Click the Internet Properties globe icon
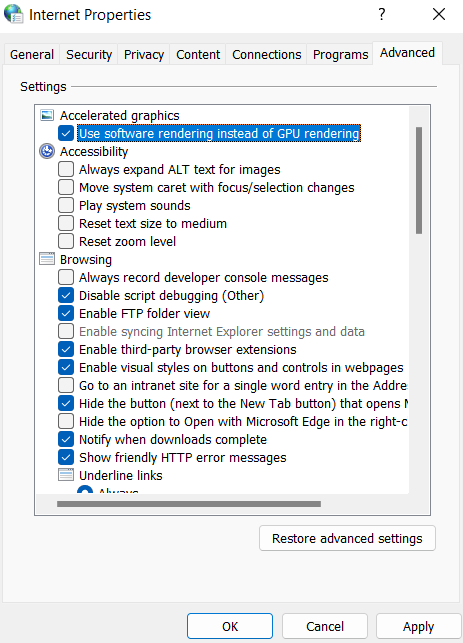The height and width of the screenshot is (643, 463). pos(14,14)
